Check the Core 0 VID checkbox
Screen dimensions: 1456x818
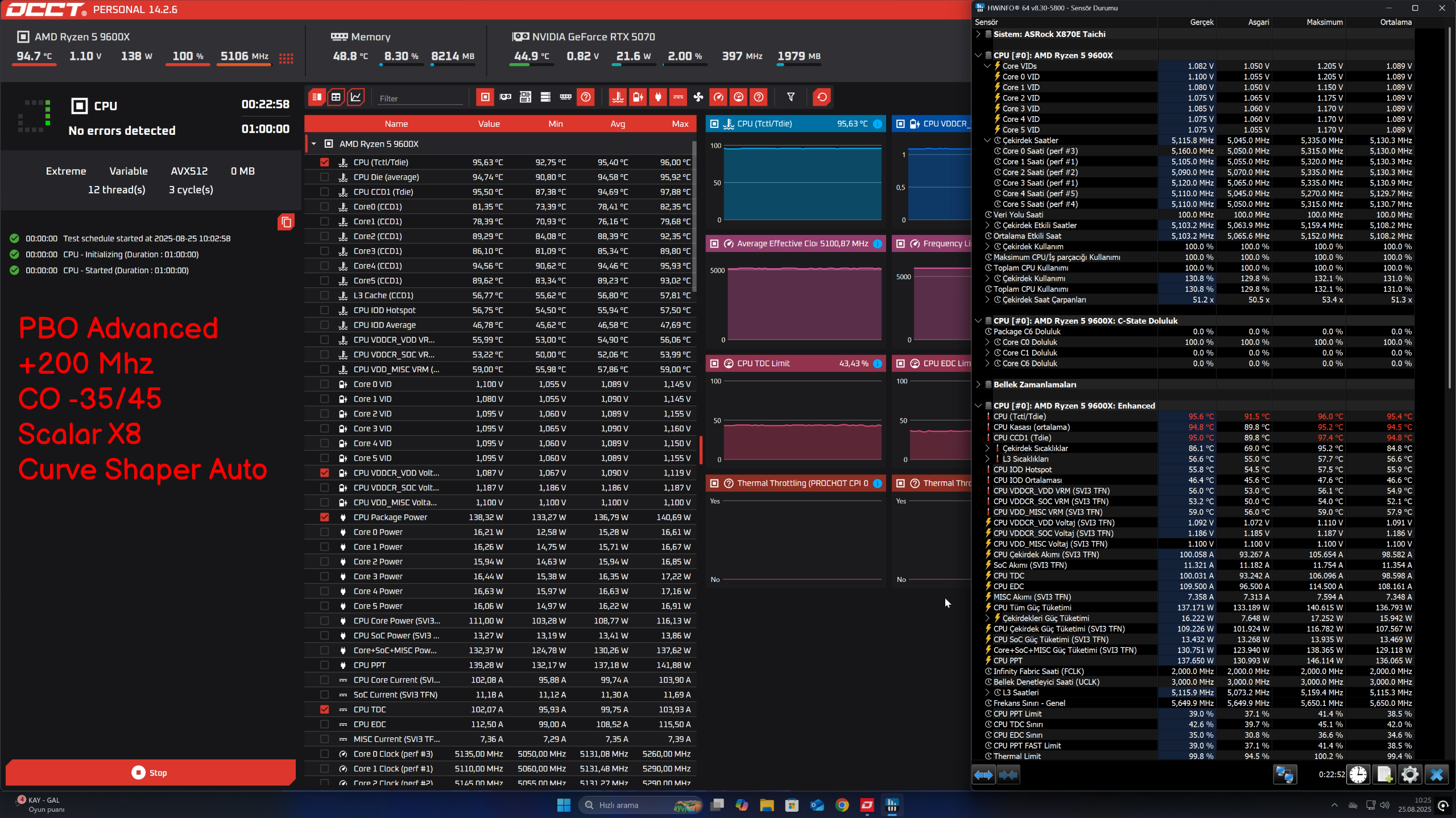[324, 384]
